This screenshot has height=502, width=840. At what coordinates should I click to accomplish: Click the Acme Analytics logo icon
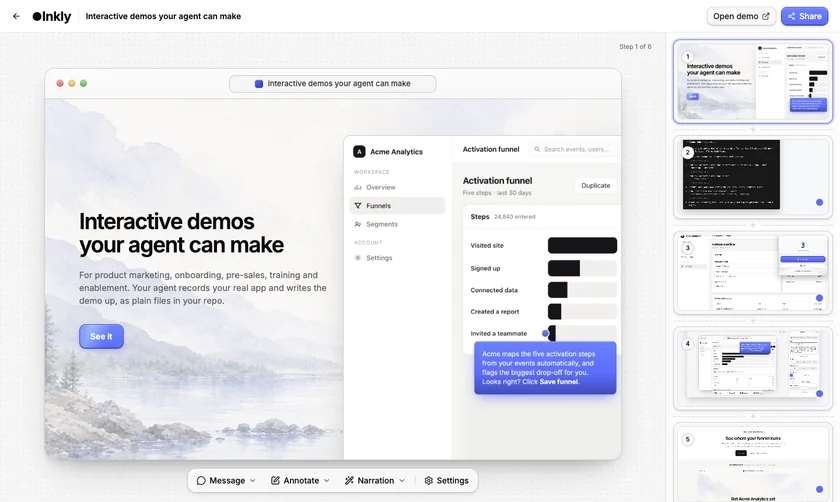click(359, 152)
